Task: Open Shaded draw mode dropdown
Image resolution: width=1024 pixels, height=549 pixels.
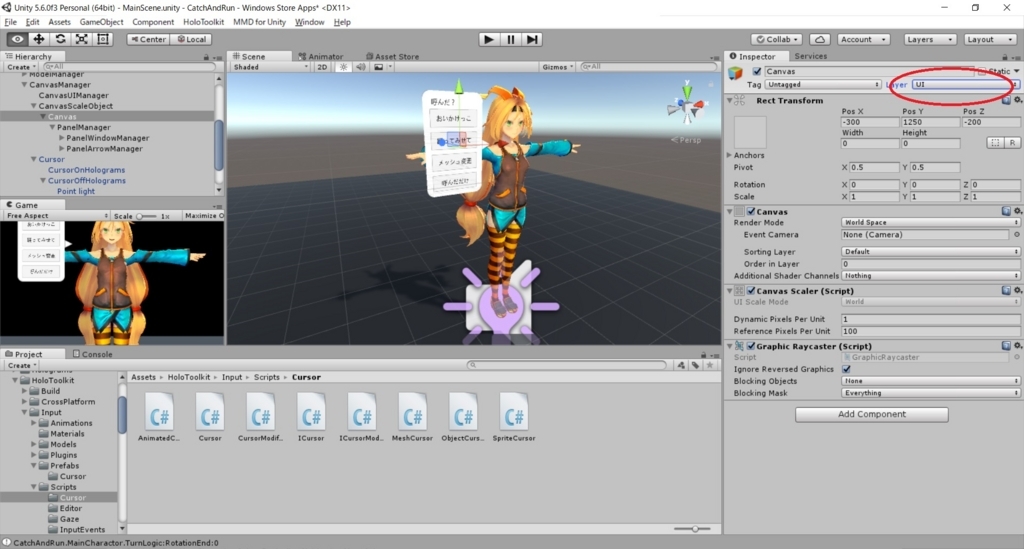Action: [x=270, y=67]
